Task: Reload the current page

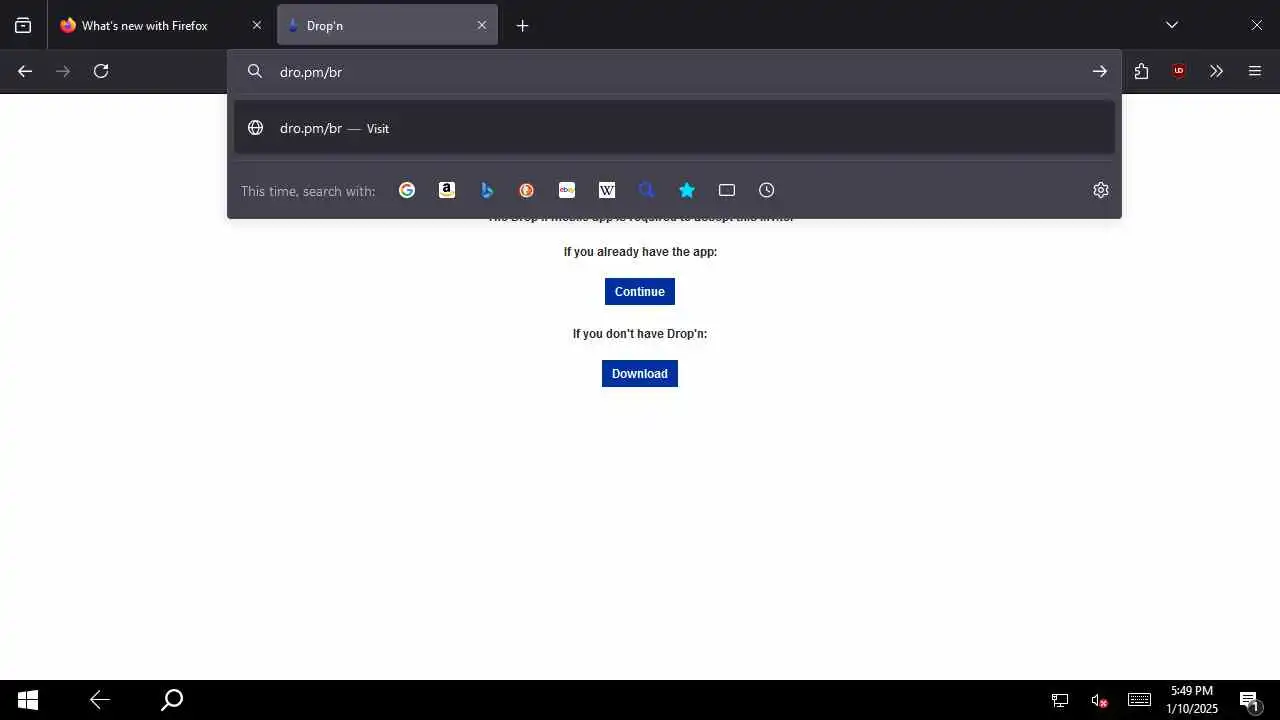Action: (x=101, y=71)
